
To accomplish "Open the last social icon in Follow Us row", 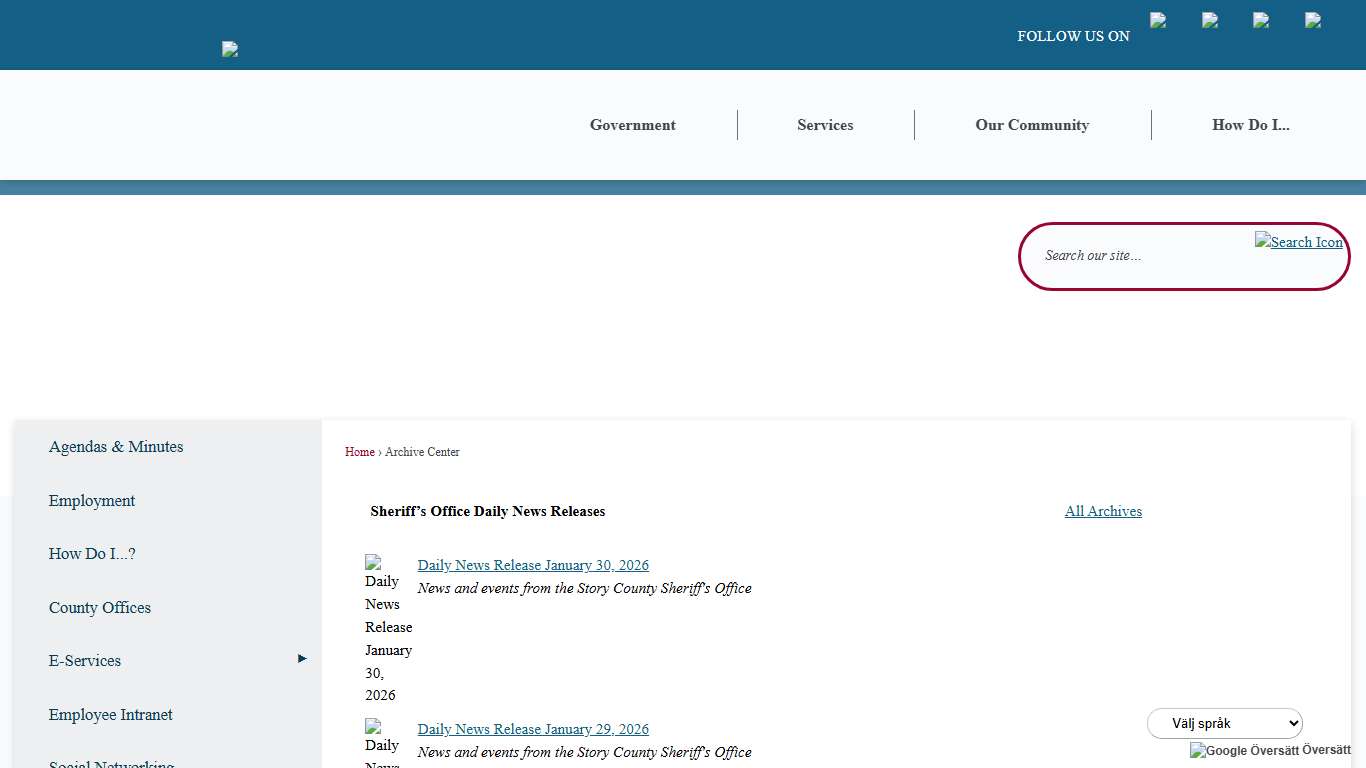I will click(x=1313, y=20).
